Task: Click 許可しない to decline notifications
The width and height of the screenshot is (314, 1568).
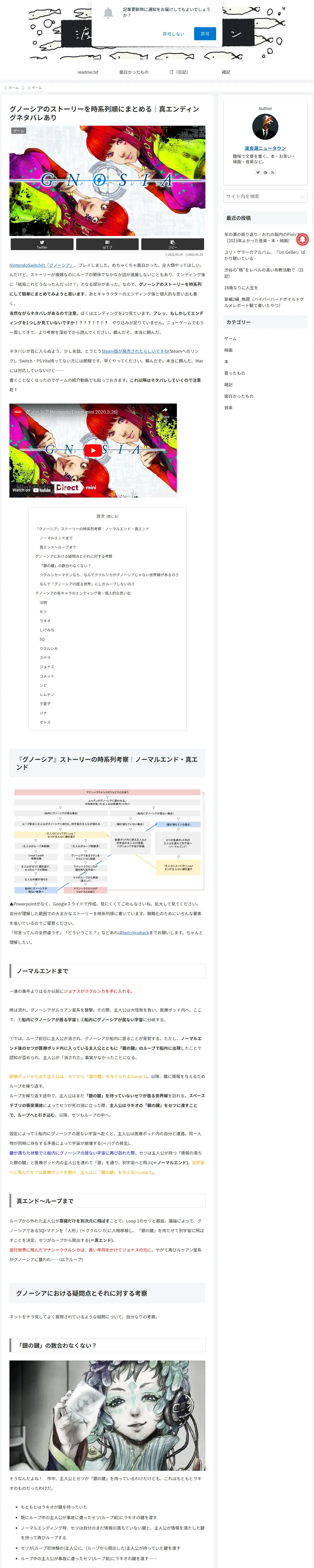Action: [173, 34]
